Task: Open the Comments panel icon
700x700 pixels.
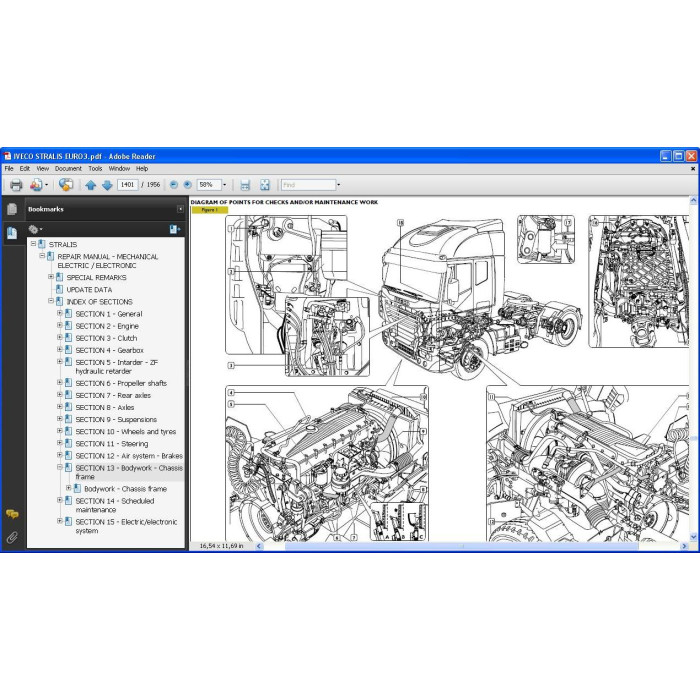Action: point(12,514)
